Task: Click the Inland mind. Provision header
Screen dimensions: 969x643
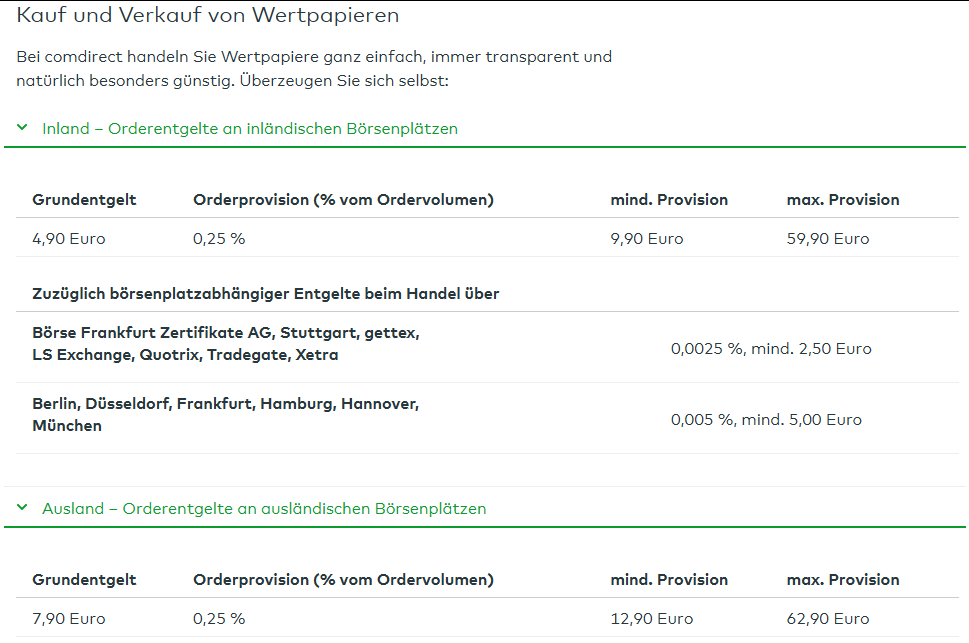Action: point(669,200)
